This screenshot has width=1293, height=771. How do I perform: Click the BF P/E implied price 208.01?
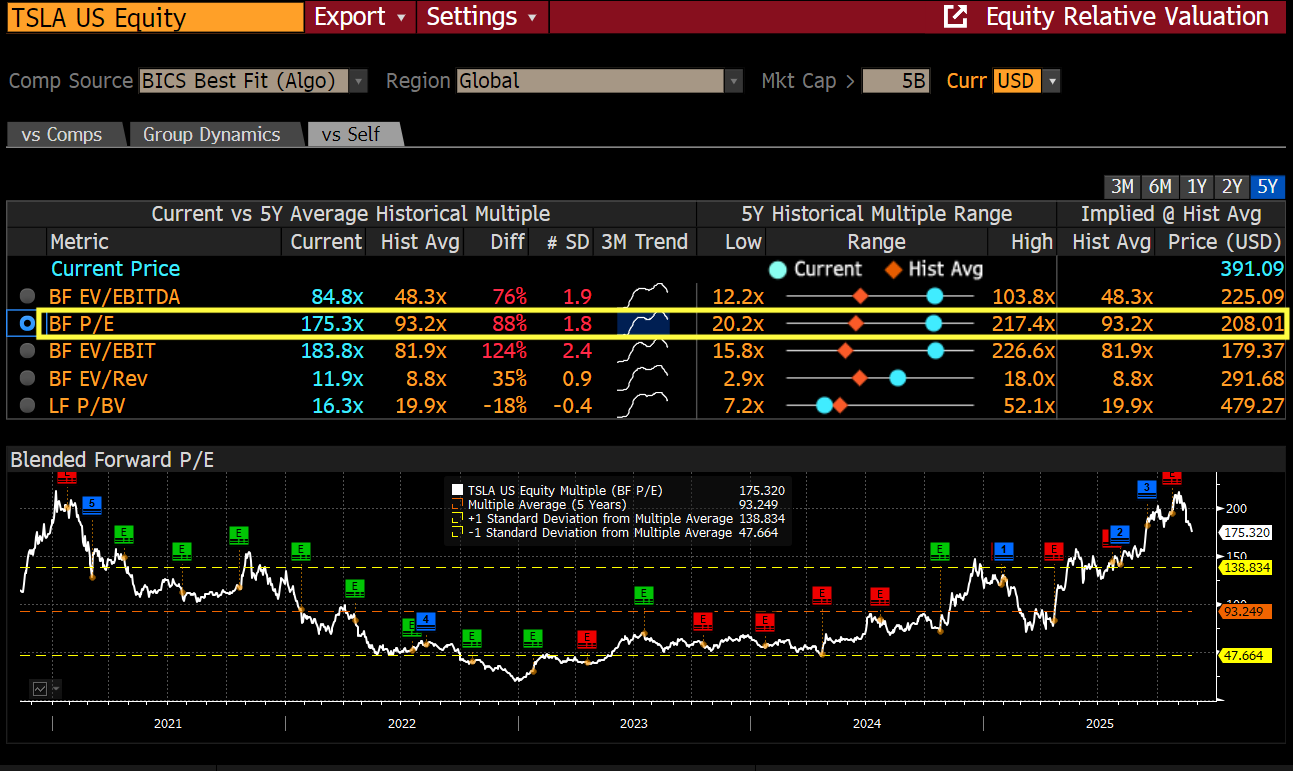[1251, 324]
